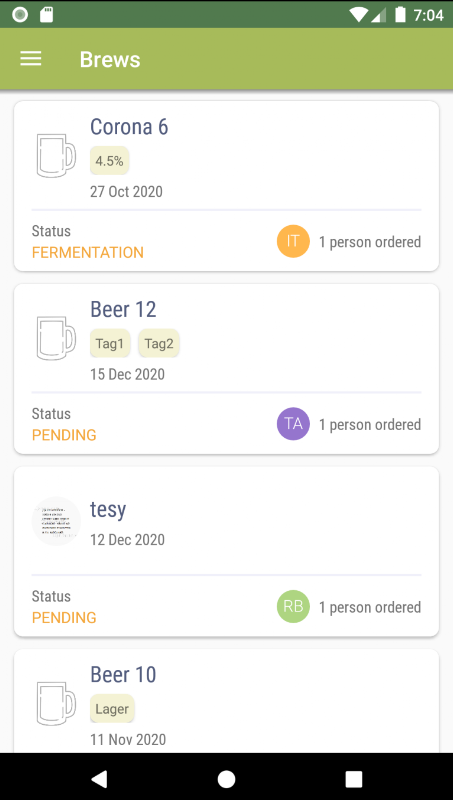This screenshot has height=800, width=453.
Task: Tap the Corona 6 beer mug icon
Action: click(56, 156)
